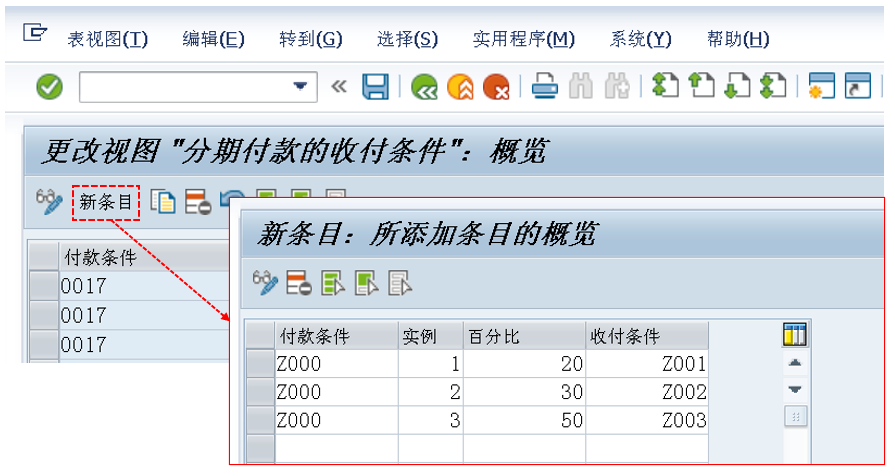Click the Copy As icon in overview toolbar
895x476 pixels.
[163, 202]
